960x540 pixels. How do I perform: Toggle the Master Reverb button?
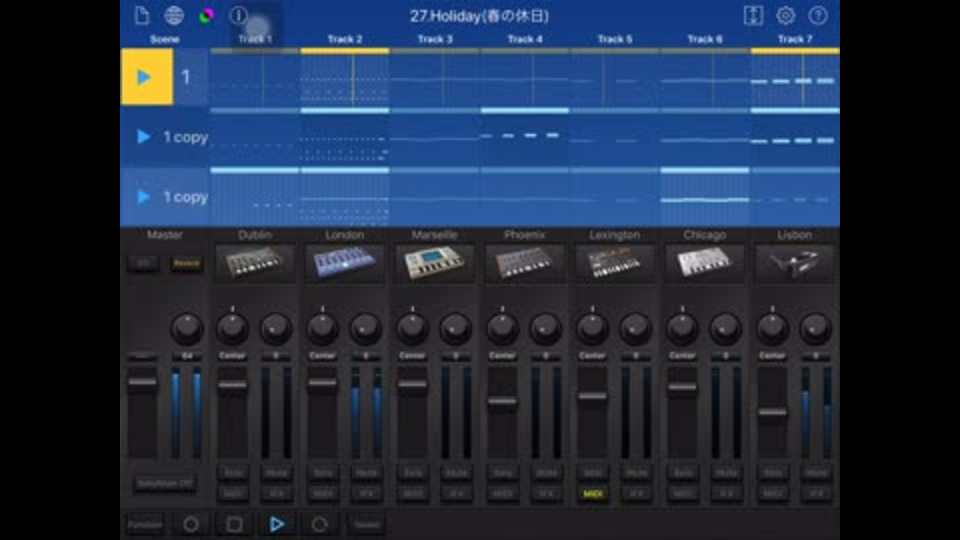coord(186,263)
